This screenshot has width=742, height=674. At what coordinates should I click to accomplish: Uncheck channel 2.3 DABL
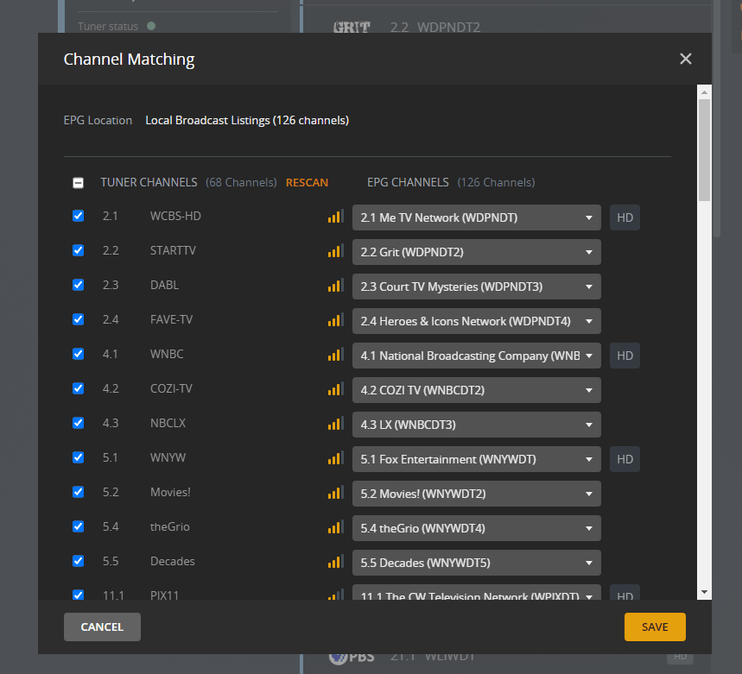pyautogui.click(x=78, y=285)
